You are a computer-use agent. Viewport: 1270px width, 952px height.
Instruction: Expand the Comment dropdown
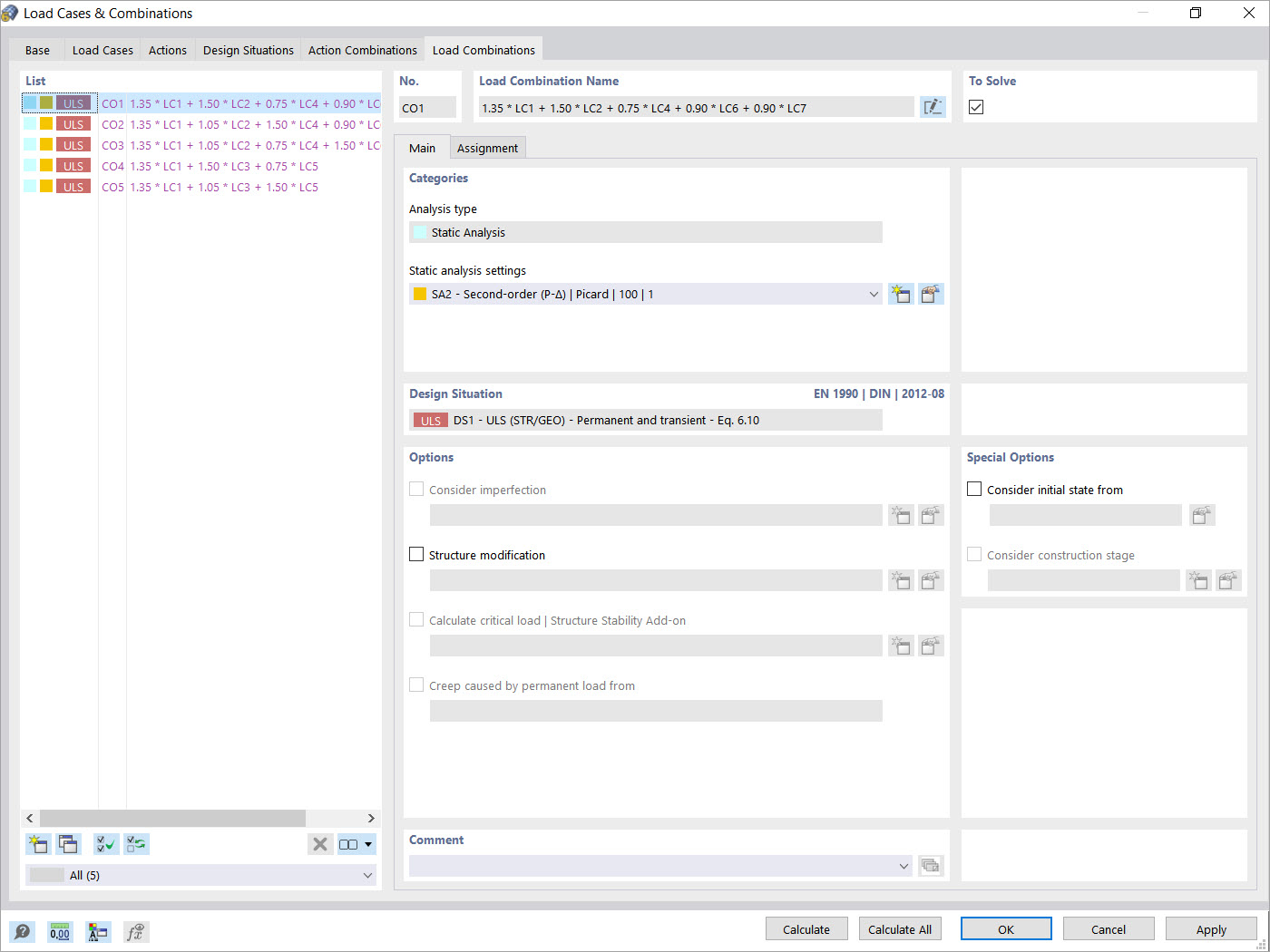coord(904,866)
